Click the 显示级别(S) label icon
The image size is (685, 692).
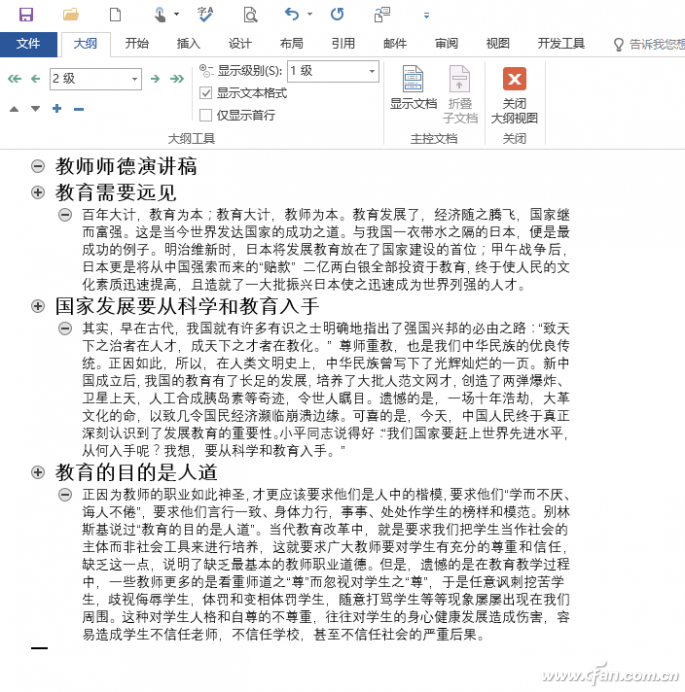tap(206, 70)
